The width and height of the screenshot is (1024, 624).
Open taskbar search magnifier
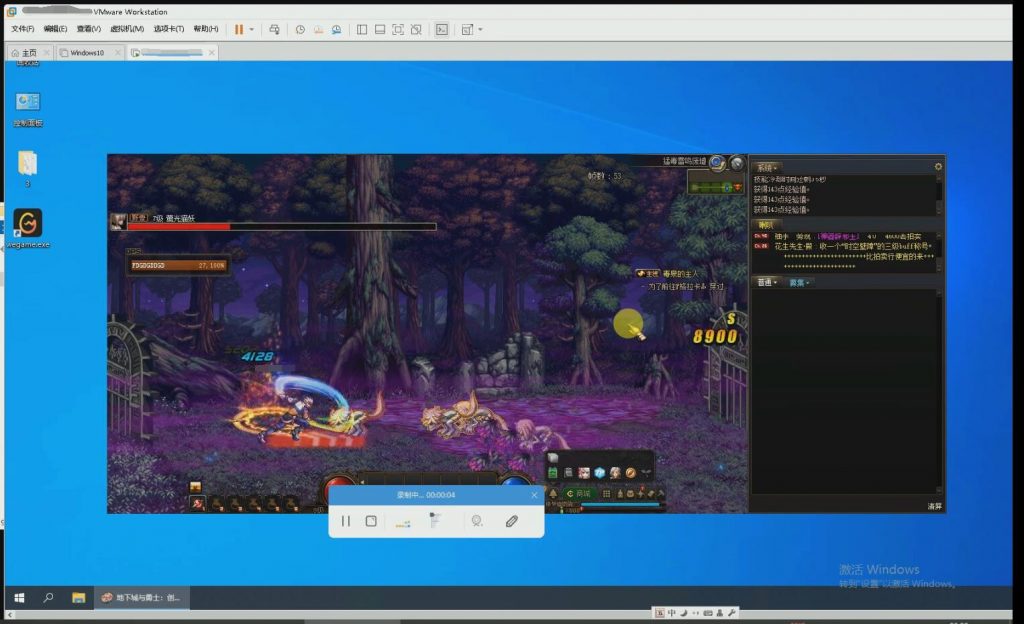click(48, 597)
